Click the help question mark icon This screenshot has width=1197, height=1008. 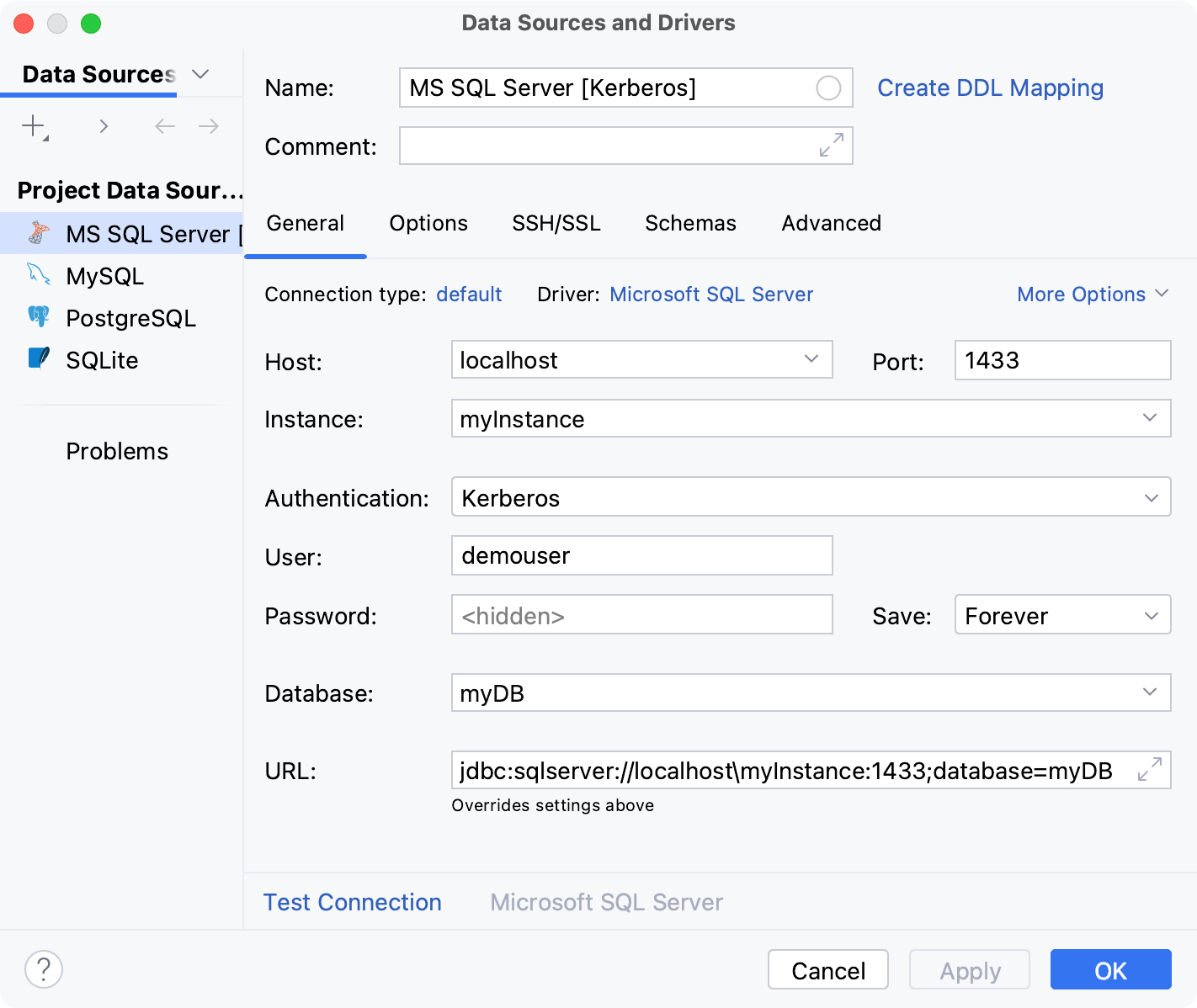(44, 969)
